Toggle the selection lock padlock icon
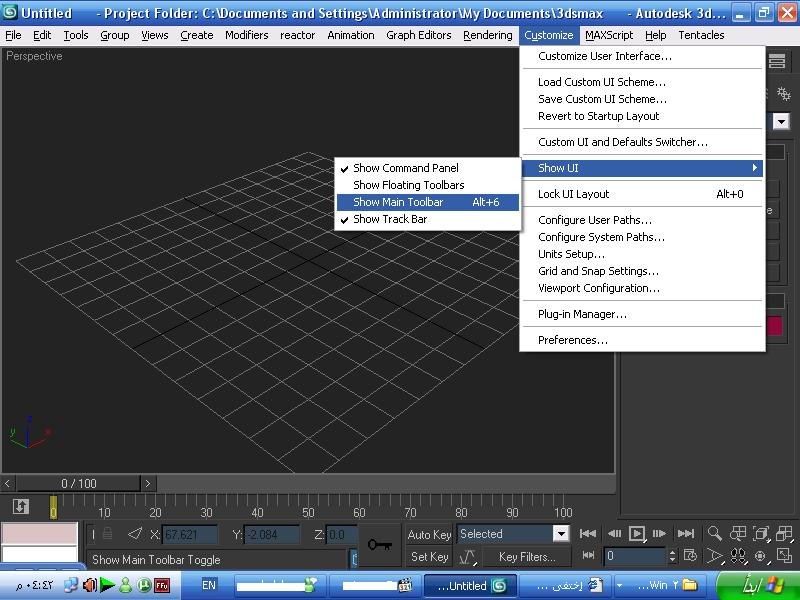800x600 pixels. coord(107,534)
